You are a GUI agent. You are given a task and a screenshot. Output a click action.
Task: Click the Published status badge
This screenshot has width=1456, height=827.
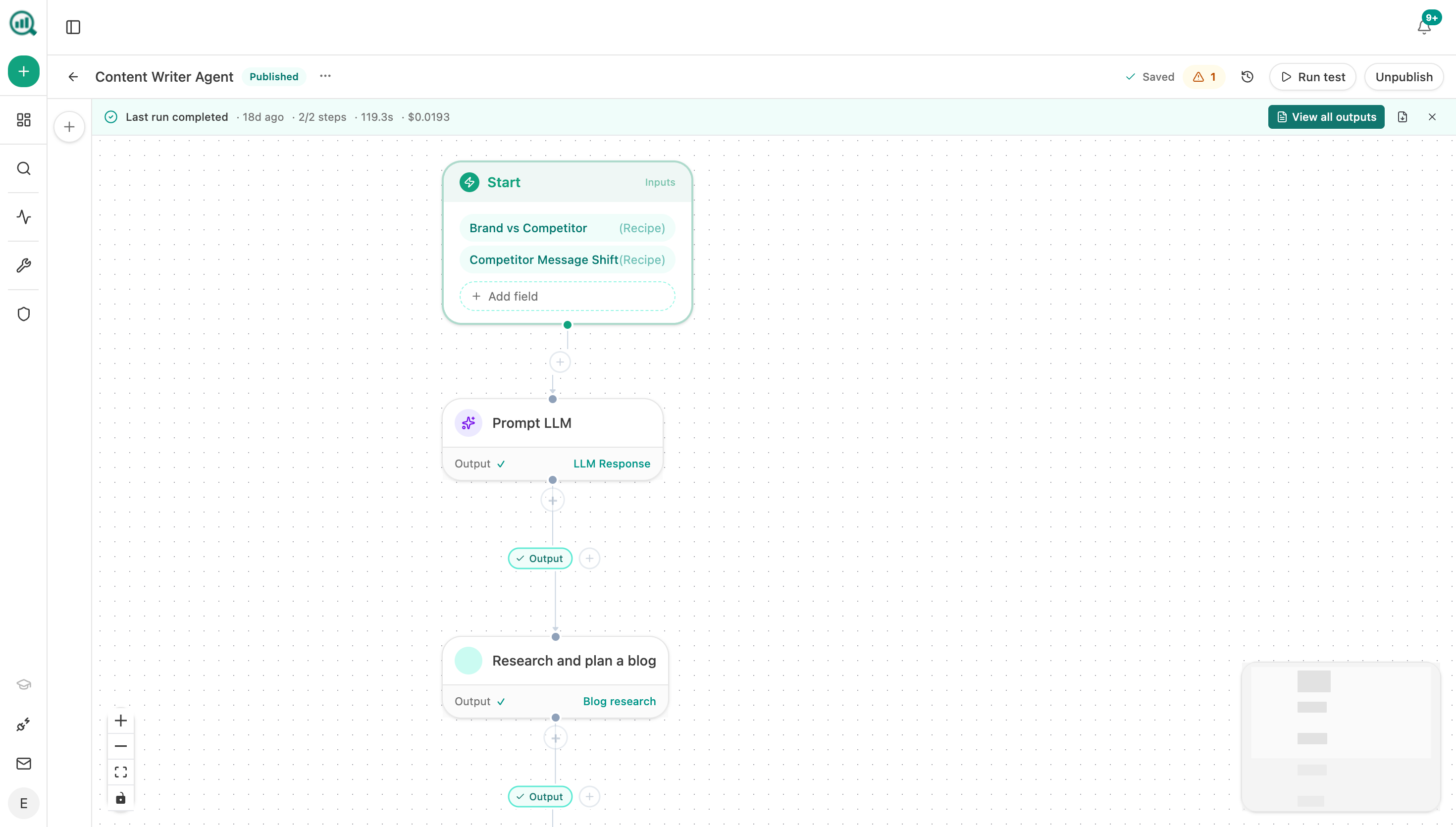pyautogui.click(x=273, y=77)
